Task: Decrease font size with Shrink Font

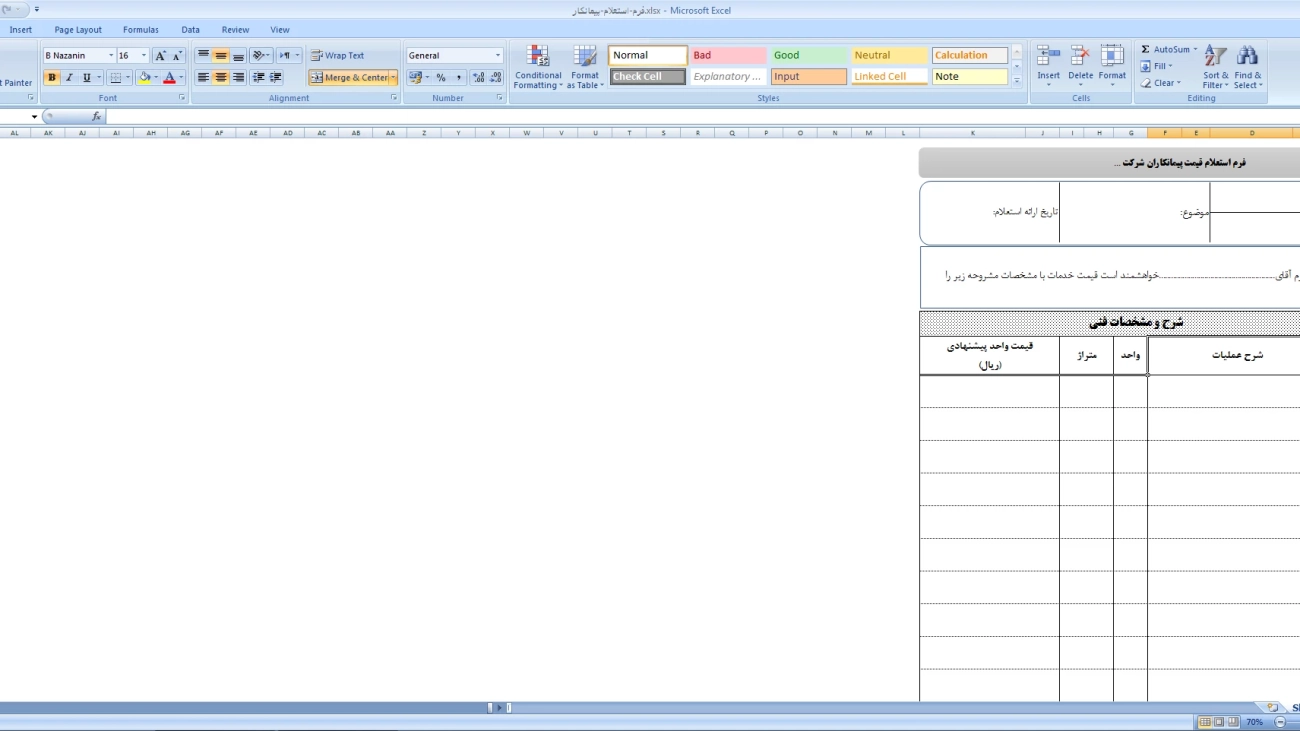Action: (177, 56)
